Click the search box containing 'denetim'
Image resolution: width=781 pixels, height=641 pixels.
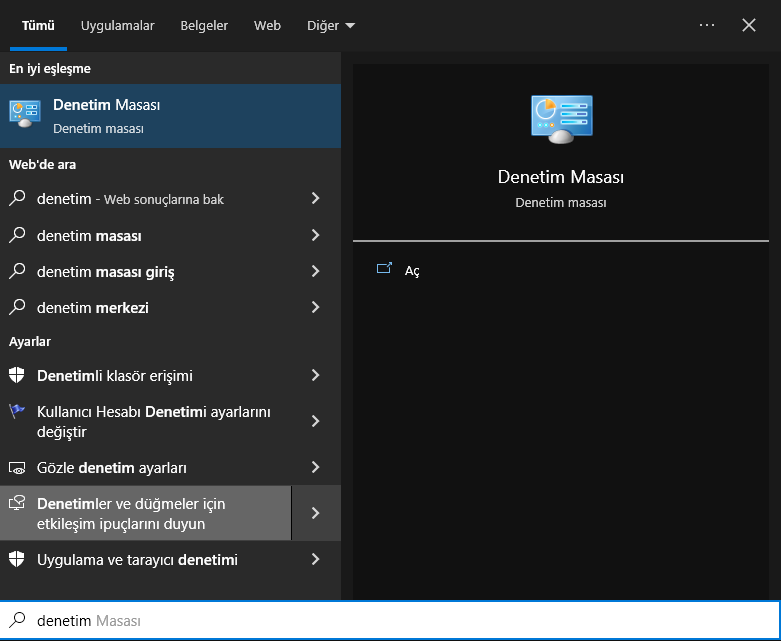click(x=390, y=620)
